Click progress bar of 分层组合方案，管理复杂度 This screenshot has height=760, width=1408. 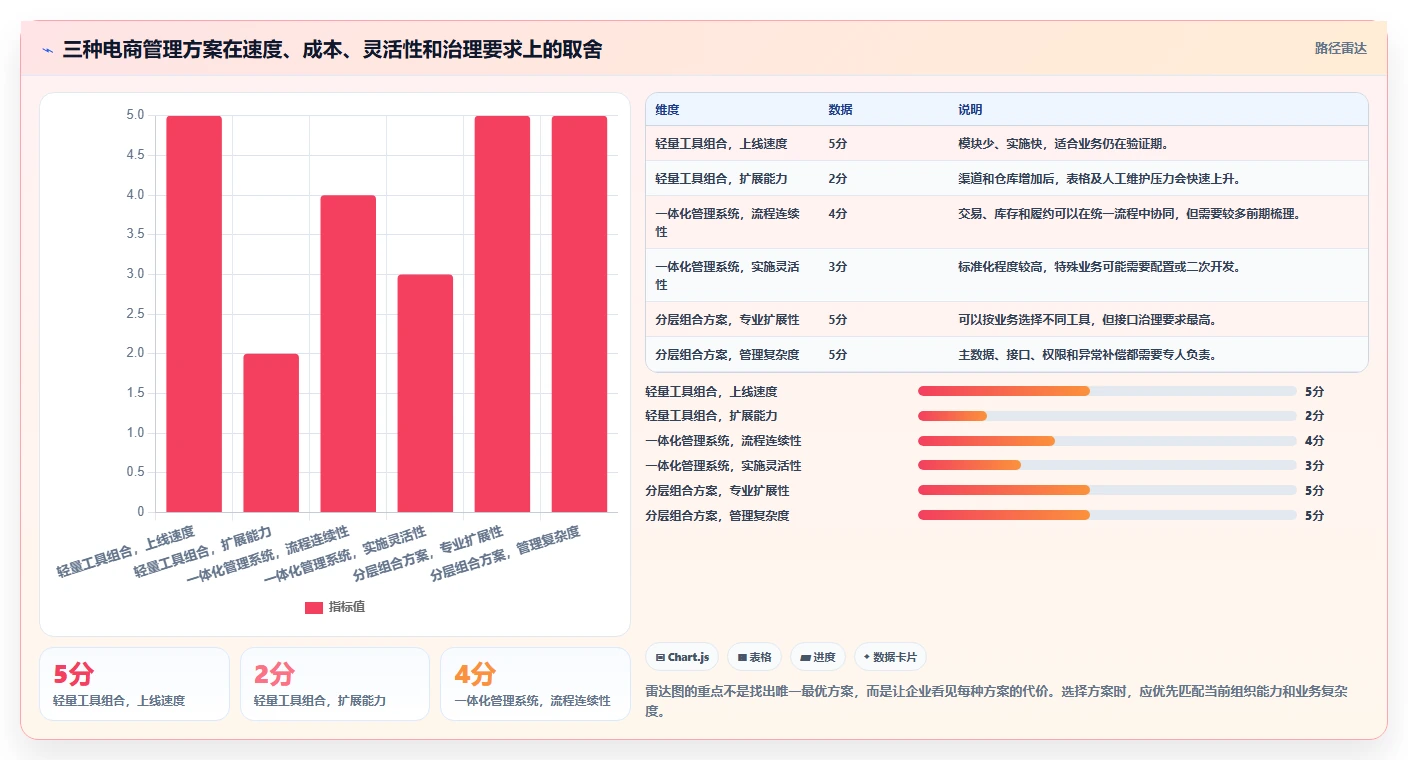pos(1107,515)
